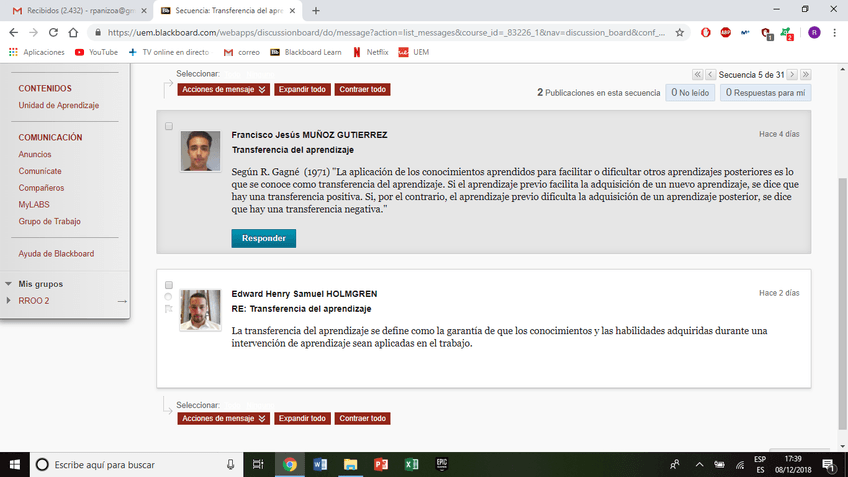Flag Edward Holmgren's reply post
This screenshot has width=848, height=477.
coord(169,309)
